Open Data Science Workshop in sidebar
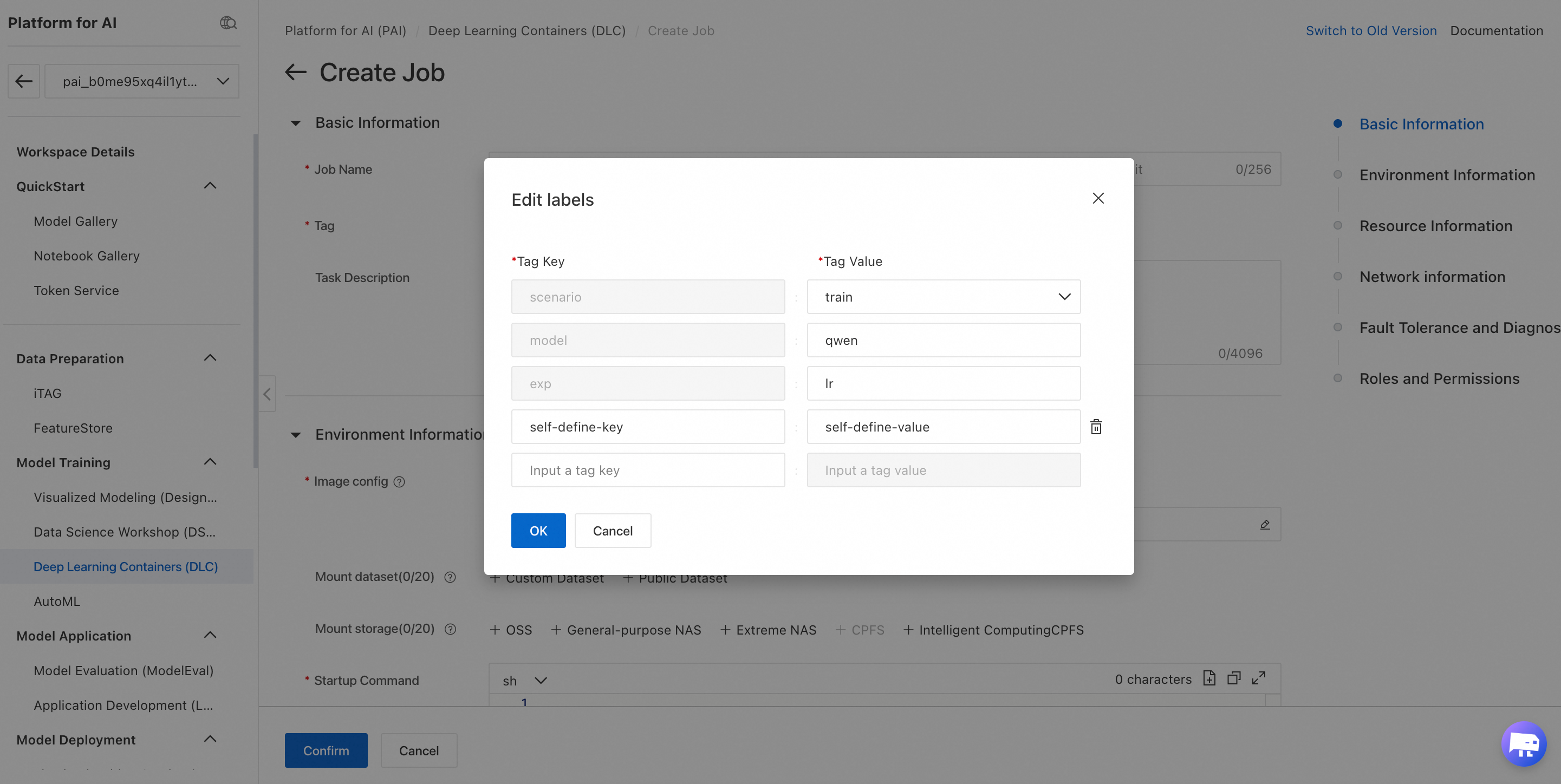1561x784 pixels. pyautogui.click(x=125, y=532)
